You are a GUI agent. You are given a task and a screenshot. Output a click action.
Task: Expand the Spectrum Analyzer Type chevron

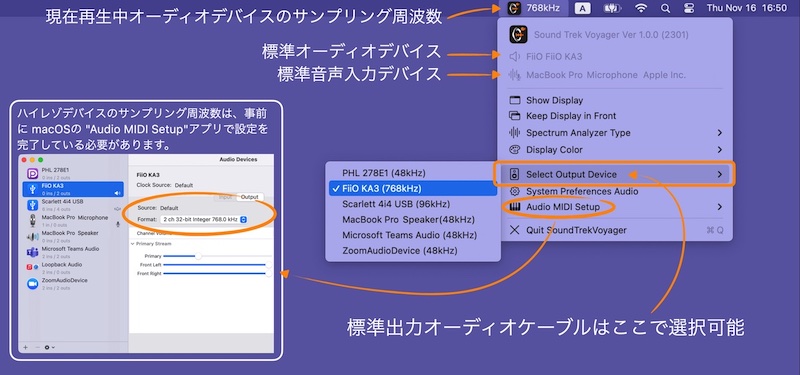tap(719, 133)
